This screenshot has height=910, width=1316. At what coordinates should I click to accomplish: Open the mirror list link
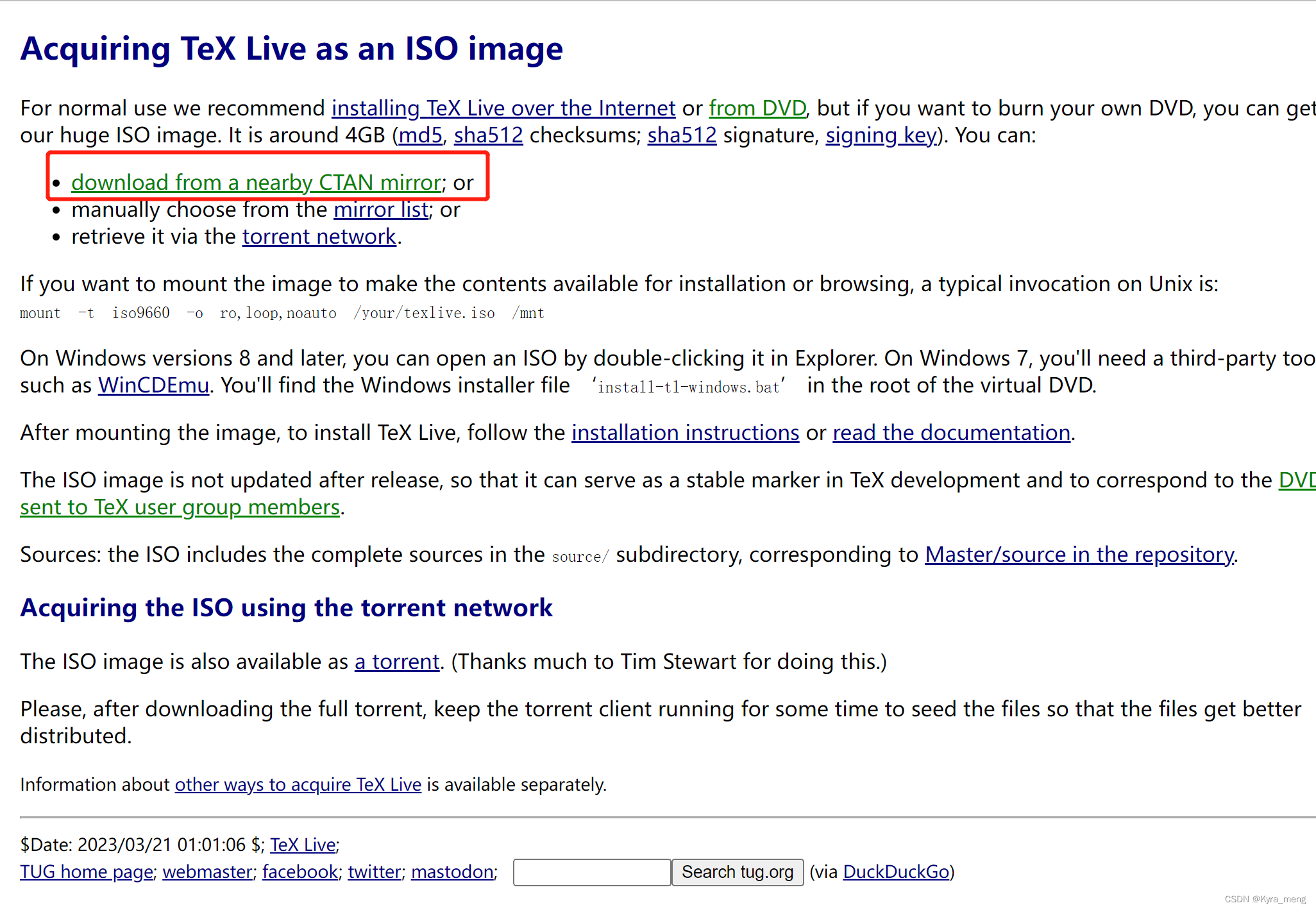click(381, 210)
